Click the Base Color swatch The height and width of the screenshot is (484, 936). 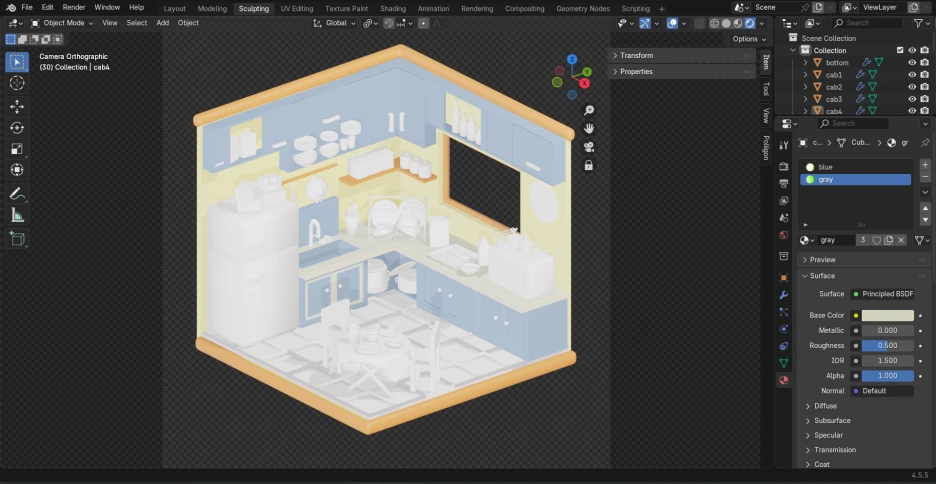tap(880, 315)
